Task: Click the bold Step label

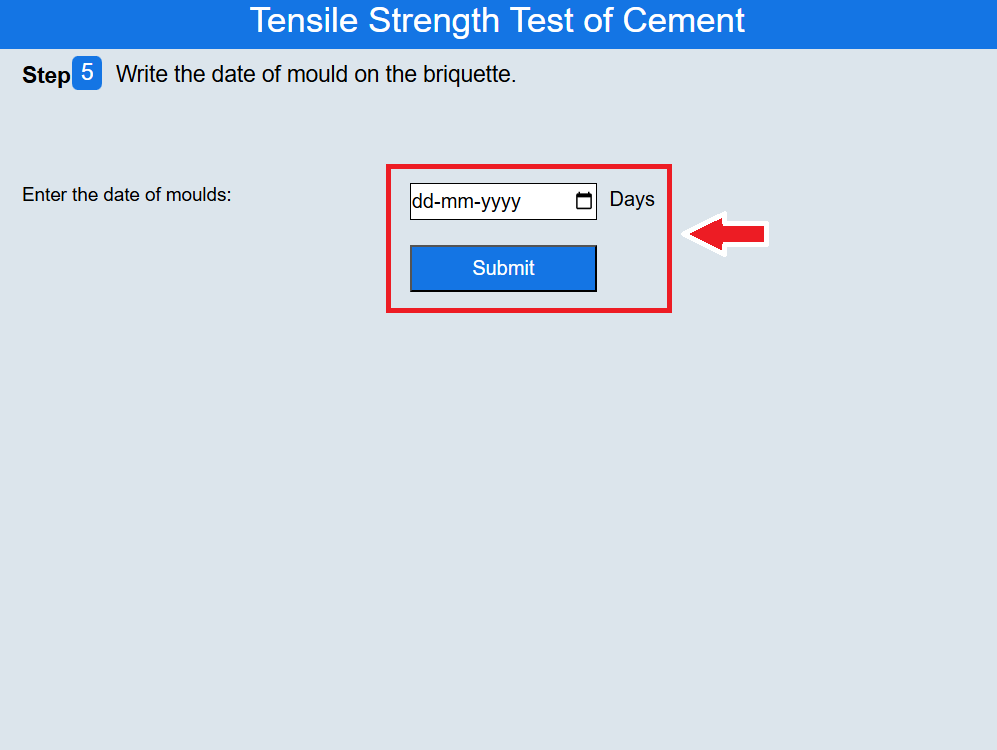Action: click(x=46, y=76)
